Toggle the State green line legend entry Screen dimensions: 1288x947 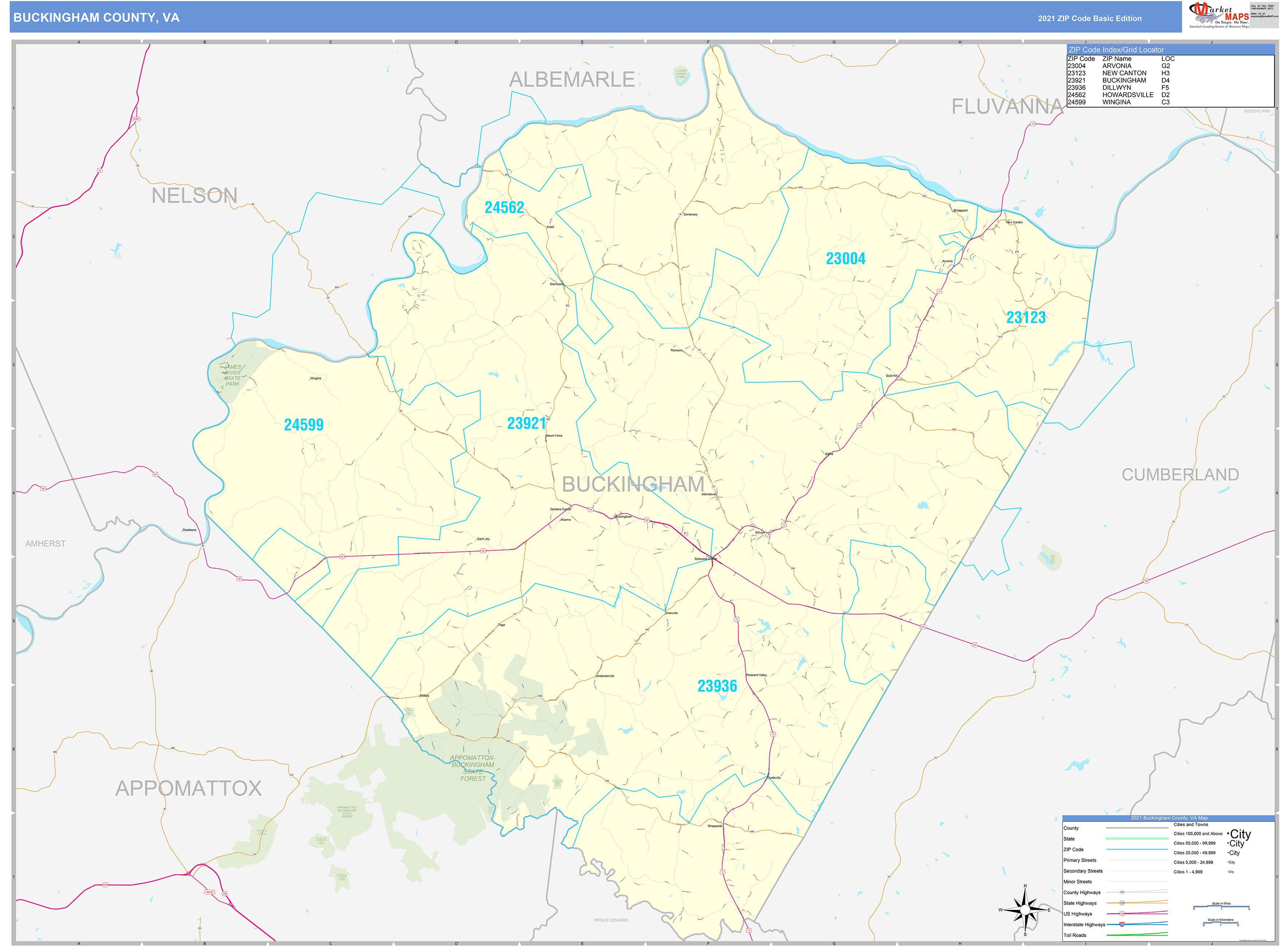pos(1137,839)
